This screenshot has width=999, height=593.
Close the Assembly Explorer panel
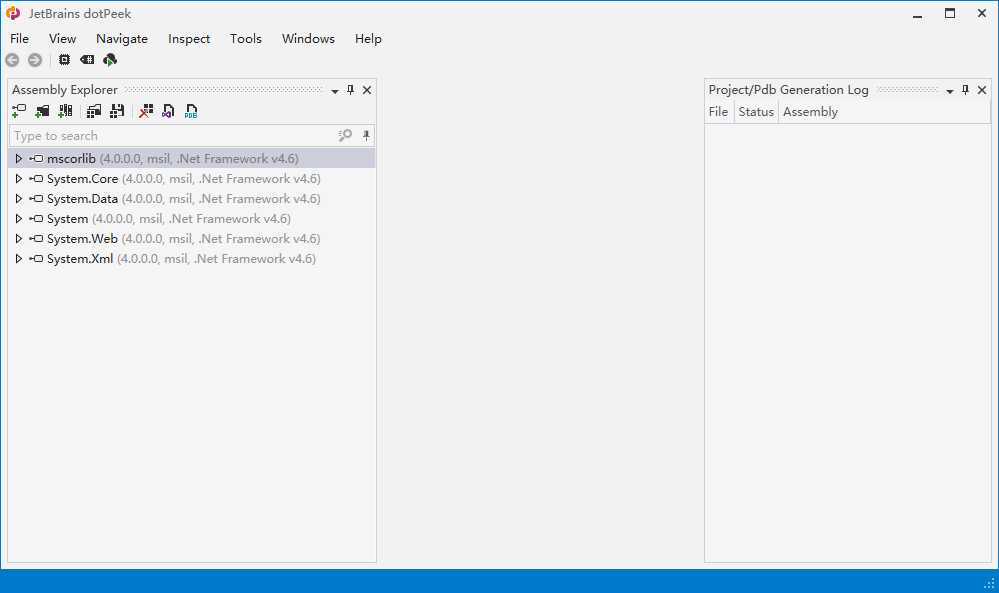pyautogui.click(x=367, y=90)
